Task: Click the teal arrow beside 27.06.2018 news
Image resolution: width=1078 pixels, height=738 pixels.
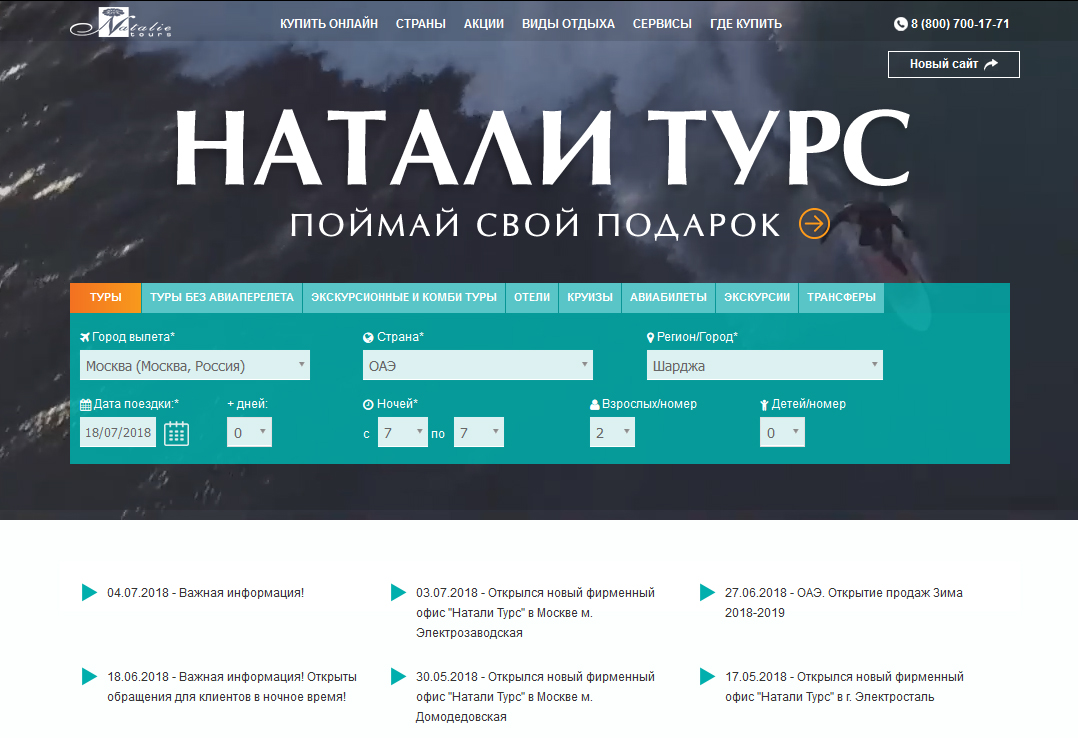Action: tap(707, 593)
